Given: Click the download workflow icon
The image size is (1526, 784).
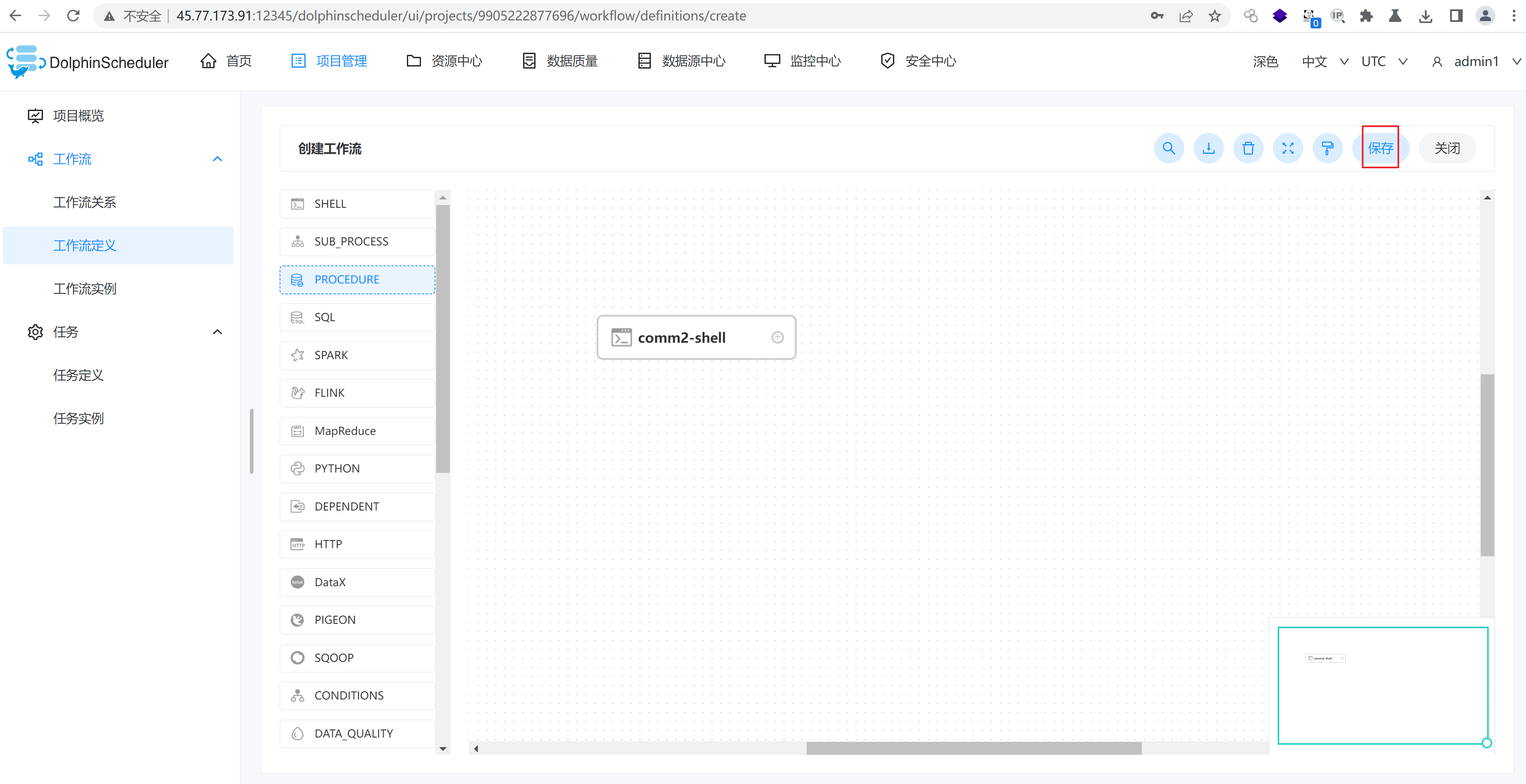Looking at the screenshot, I should 1208,148.
